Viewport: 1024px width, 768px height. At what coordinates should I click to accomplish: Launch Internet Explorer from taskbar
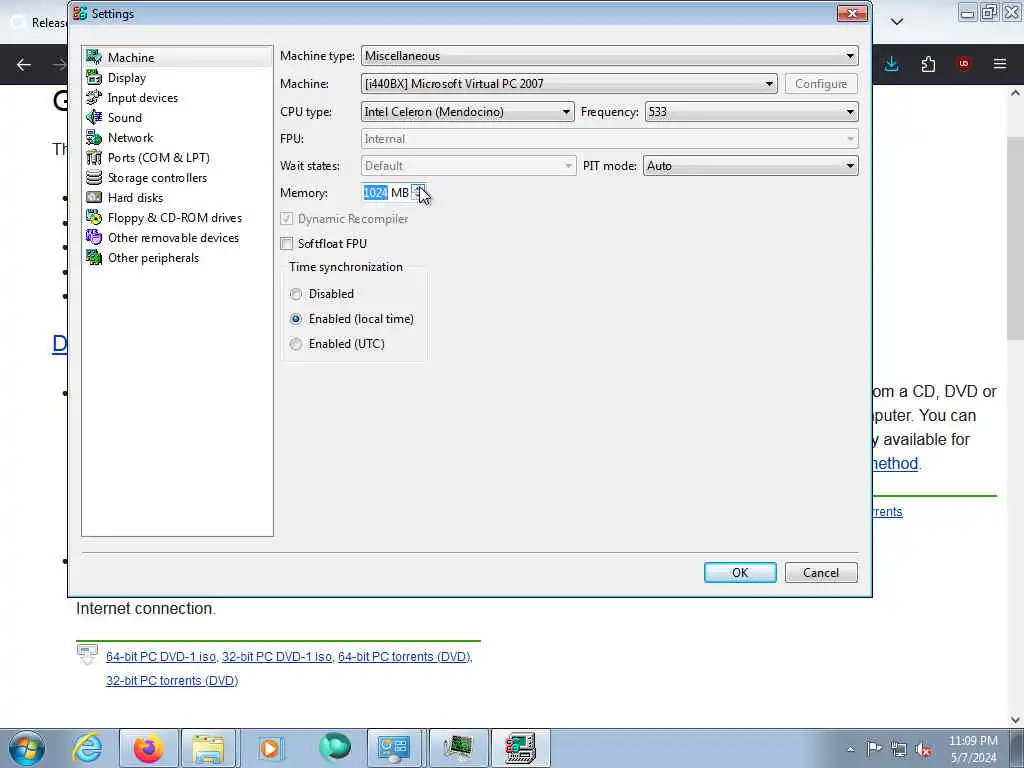pyautogui.click(x=87, y=748)
